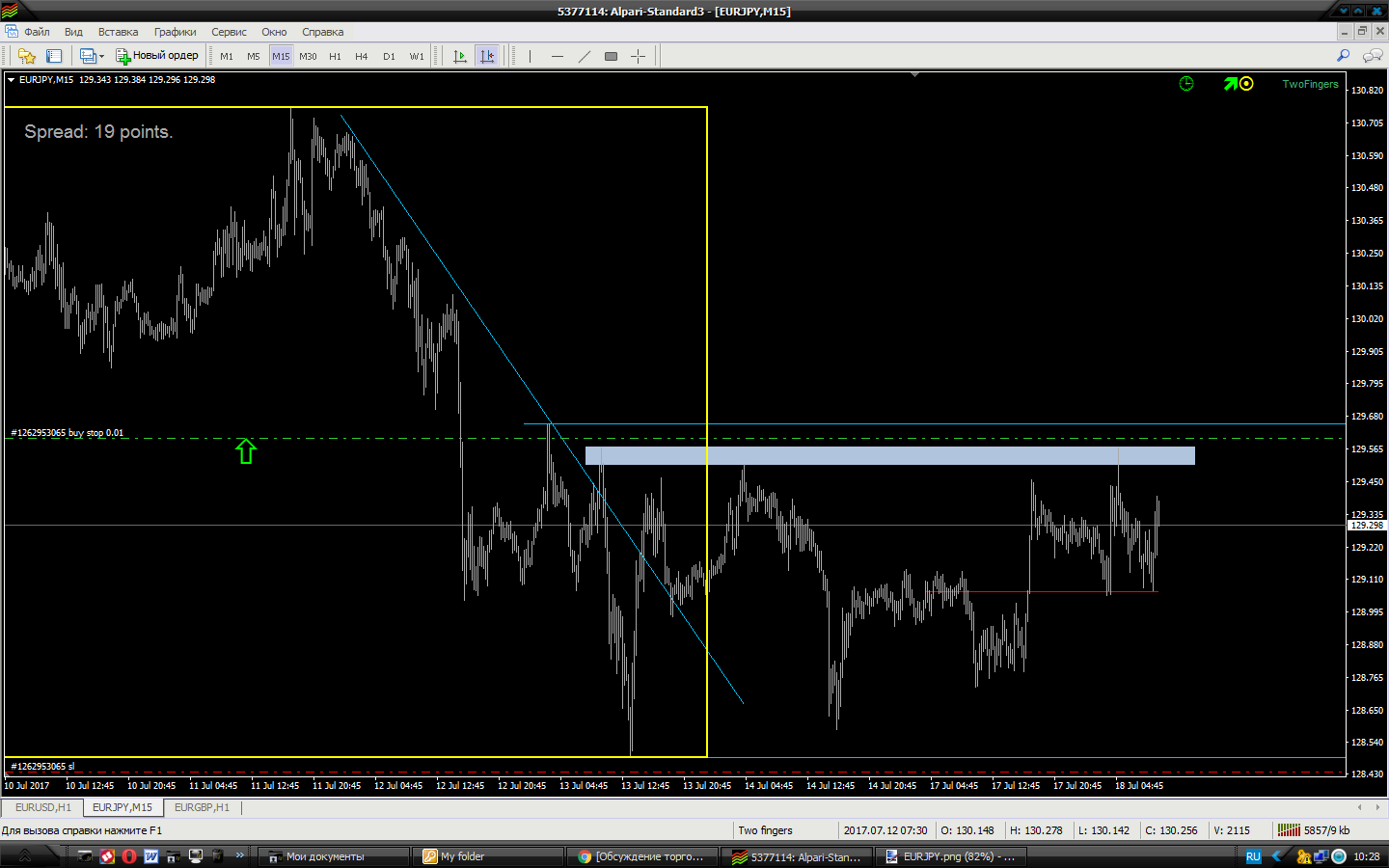Toggle the M15 timeframe button
The height and width of the screenshot is (868, 1389).
[x=281, y=56]
